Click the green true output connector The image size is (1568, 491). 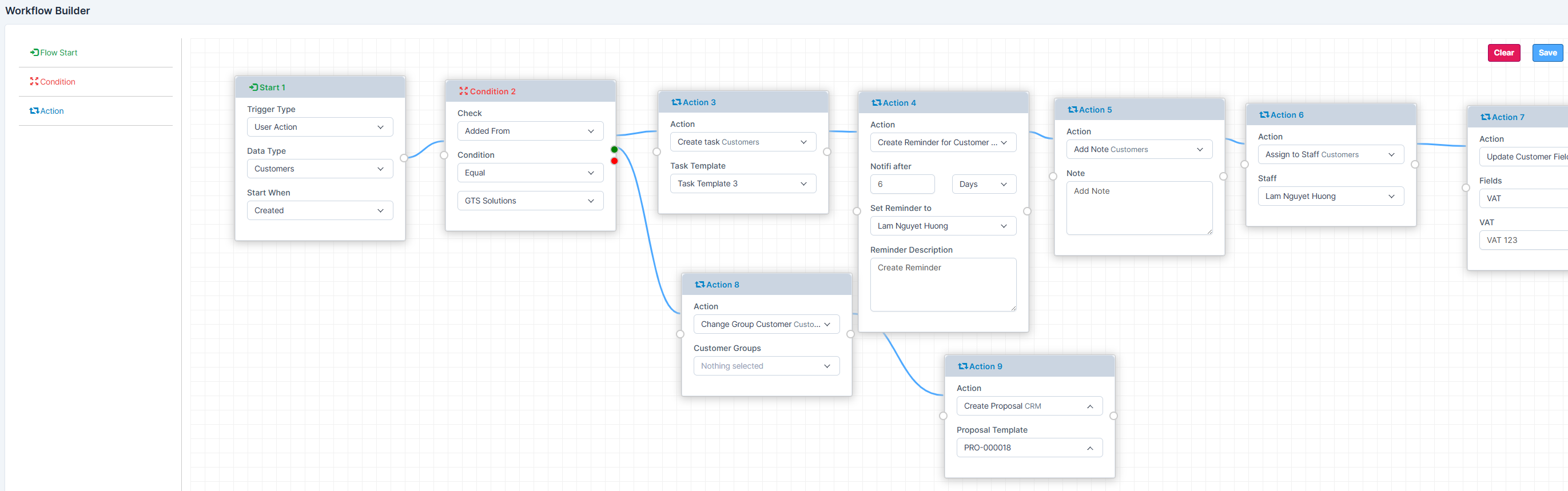pos(614,150)
